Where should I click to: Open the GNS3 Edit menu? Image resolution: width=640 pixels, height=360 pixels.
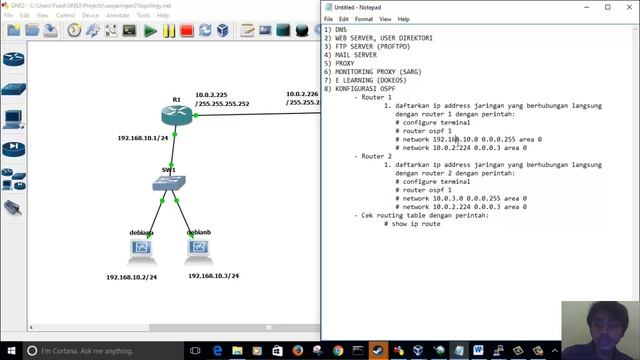coord(24,15)
